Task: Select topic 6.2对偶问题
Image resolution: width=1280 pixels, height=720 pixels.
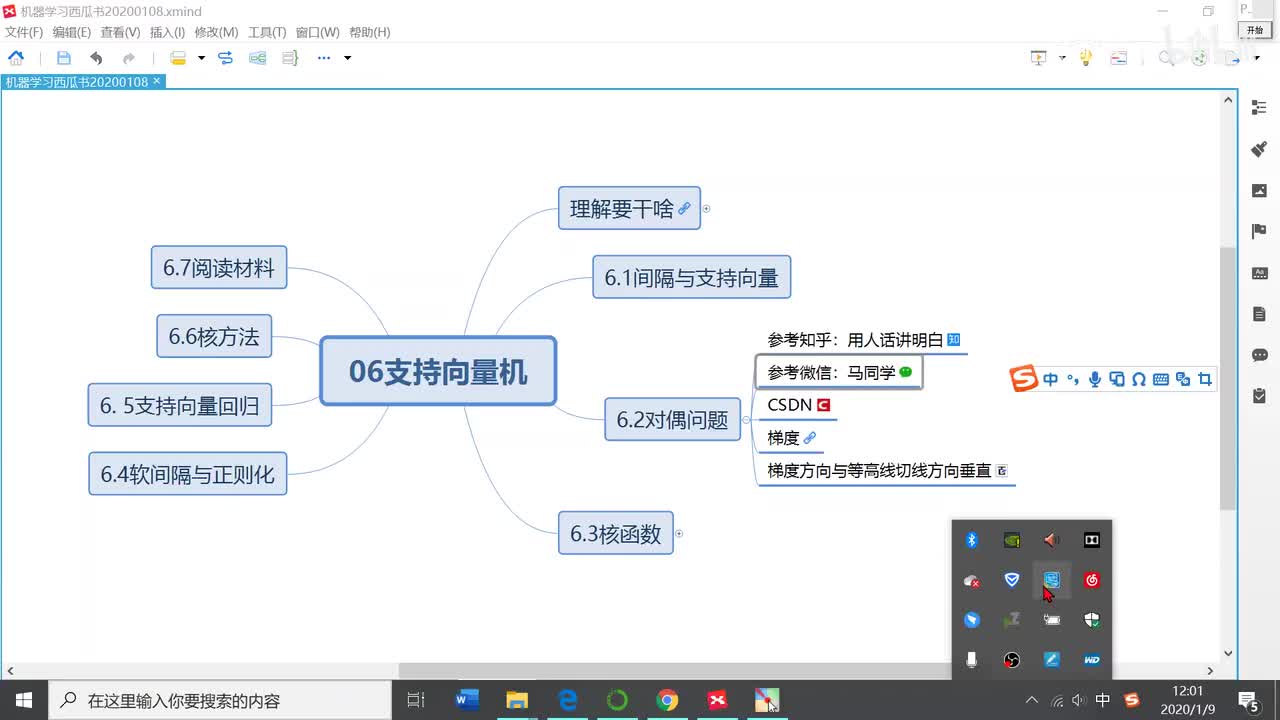Action: pyautogui.click(x=672, y=419)
